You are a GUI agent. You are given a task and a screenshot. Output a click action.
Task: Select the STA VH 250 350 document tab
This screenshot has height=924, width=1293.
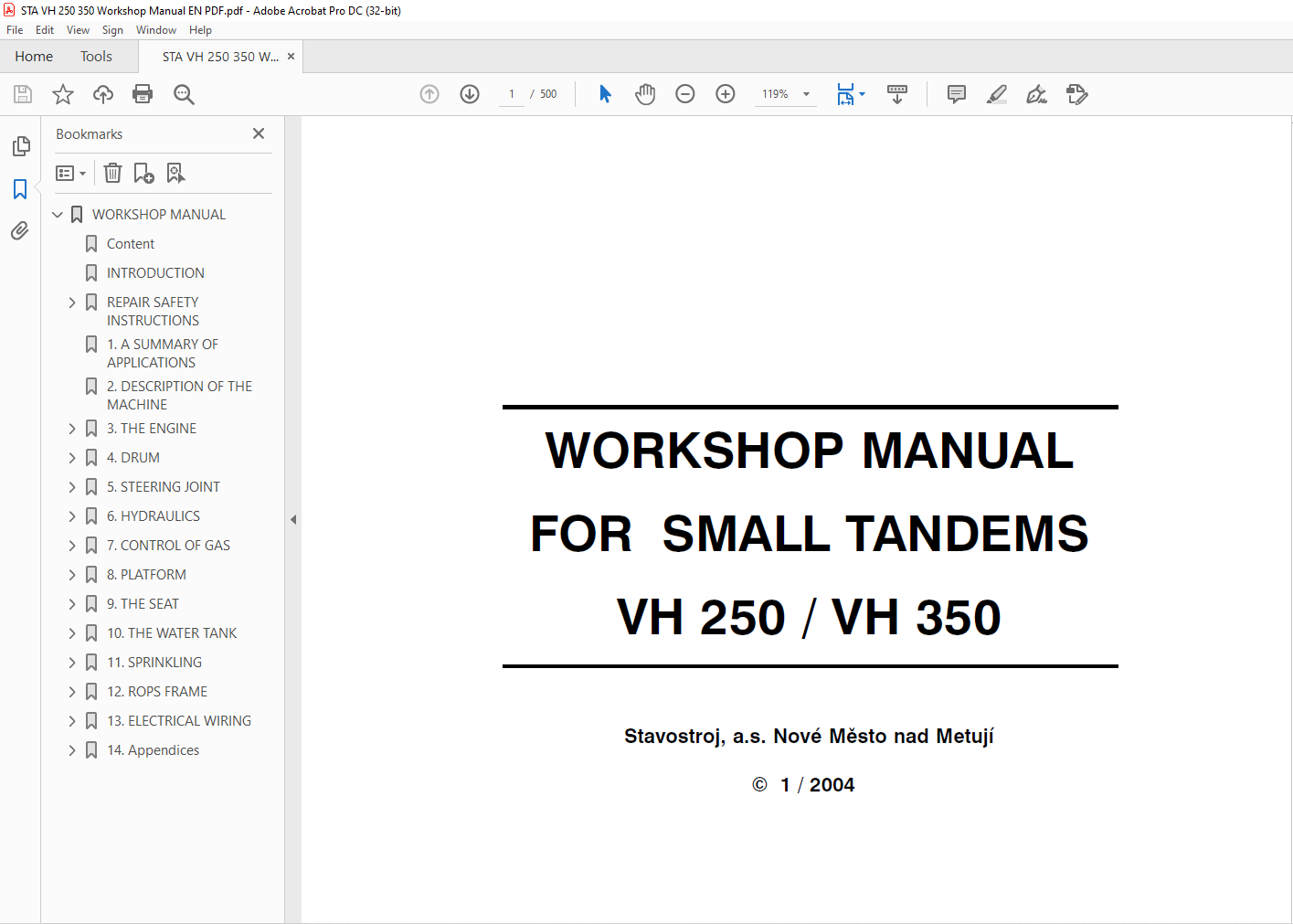pos(220,57)
